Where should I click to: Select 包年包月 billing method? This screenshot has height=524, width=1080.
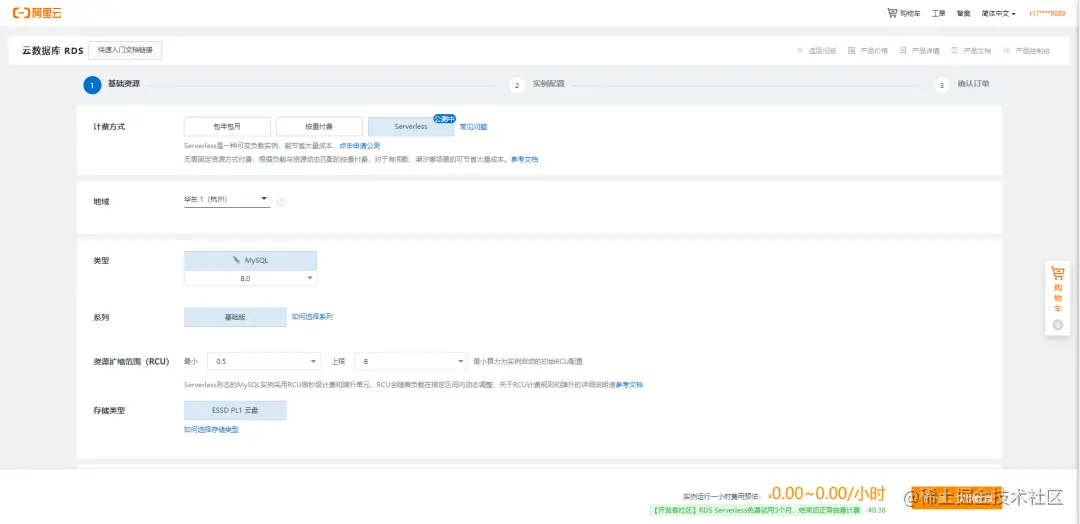pyautogui.click(x=227, y=127)
